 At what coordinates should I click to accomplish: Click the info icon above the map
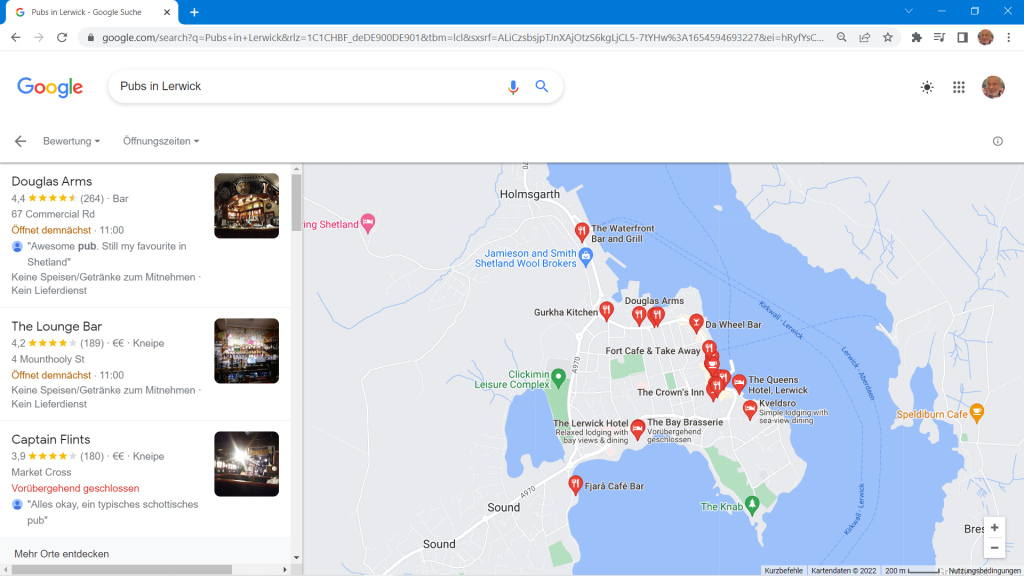(x=997, y=141)
